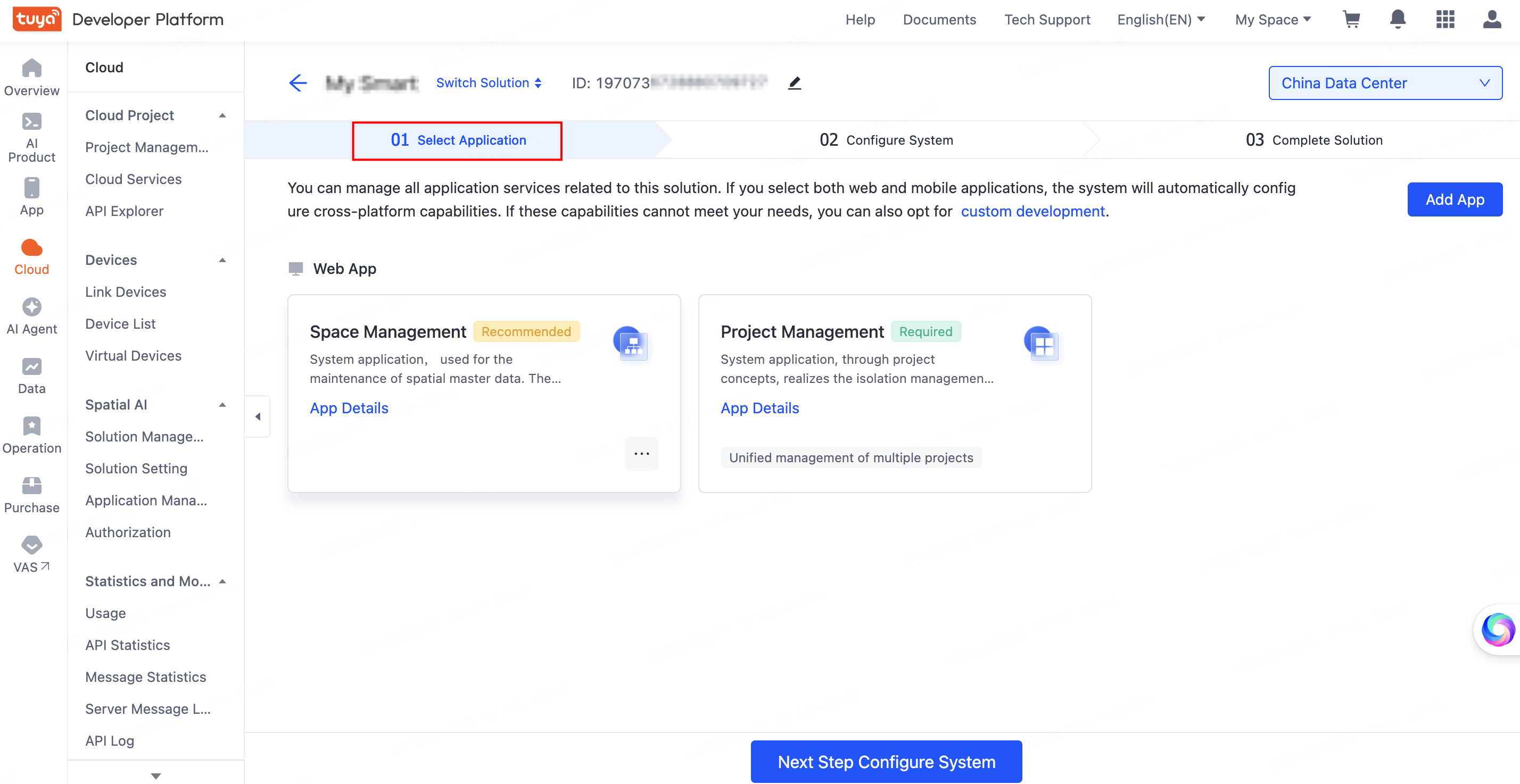
Task: Open Space Management three-dot menu
Action: pos(641,453)
